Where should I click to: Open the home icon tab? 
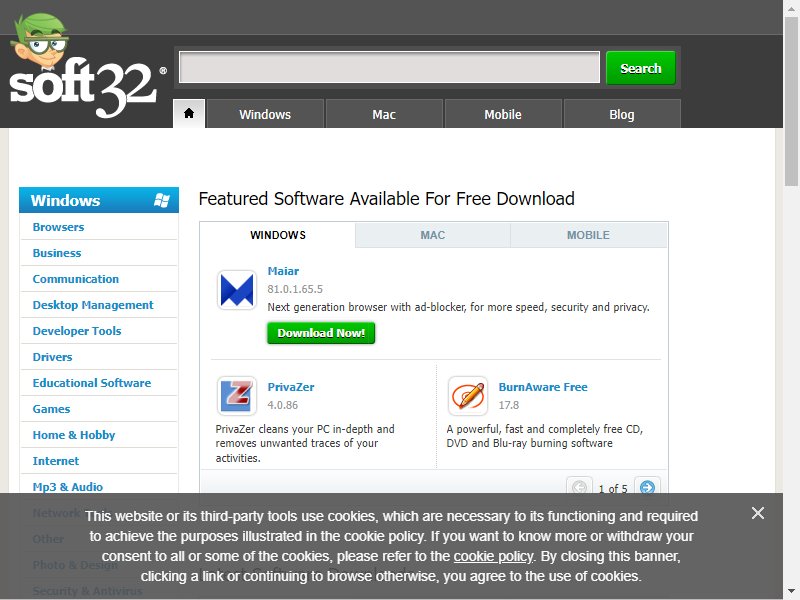pos(189,113)
